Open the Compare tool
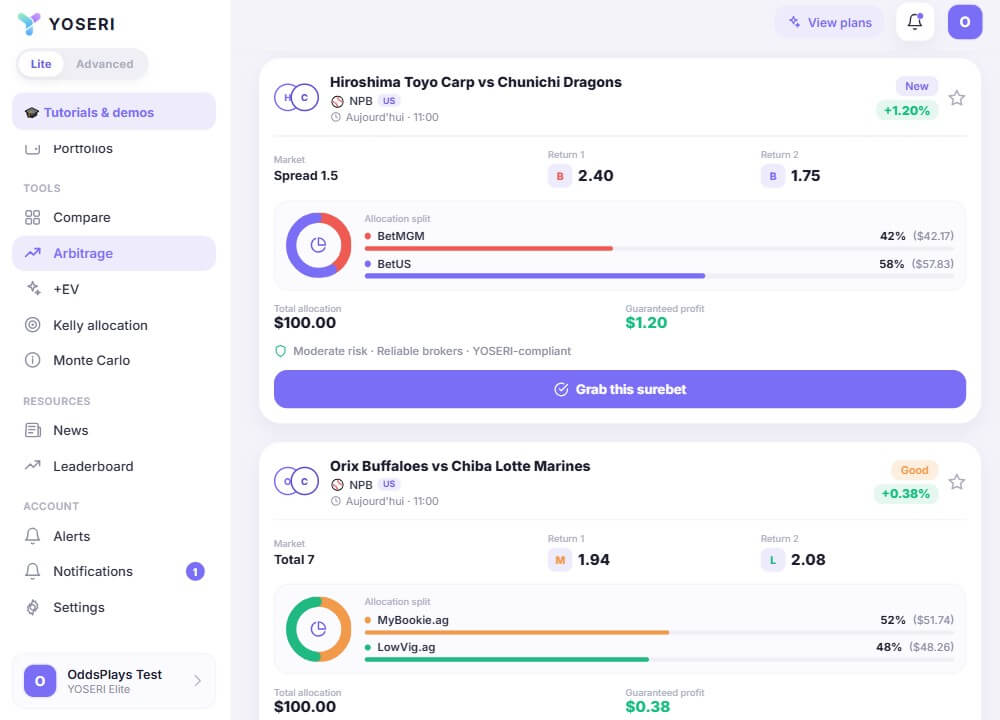This screenshot has height=720, width=1000. click(114, 217)
